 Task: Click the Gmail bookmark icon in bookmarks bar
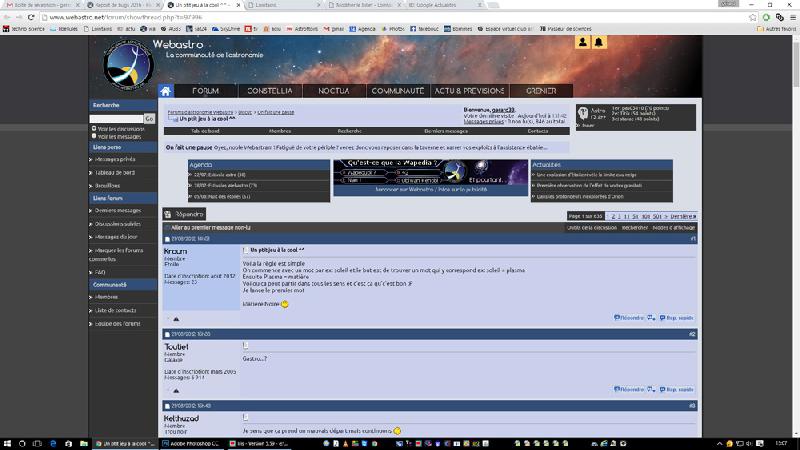(x=327, y=29)
